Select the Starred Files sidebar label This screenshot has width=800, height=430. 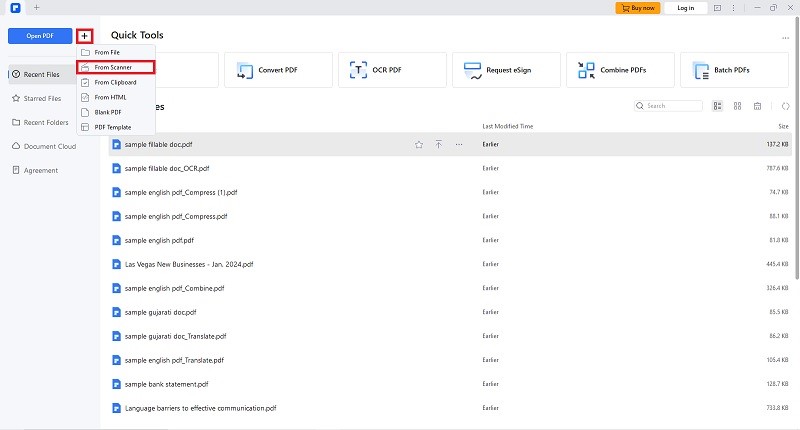pyautogui.click(x=42, y=98)
